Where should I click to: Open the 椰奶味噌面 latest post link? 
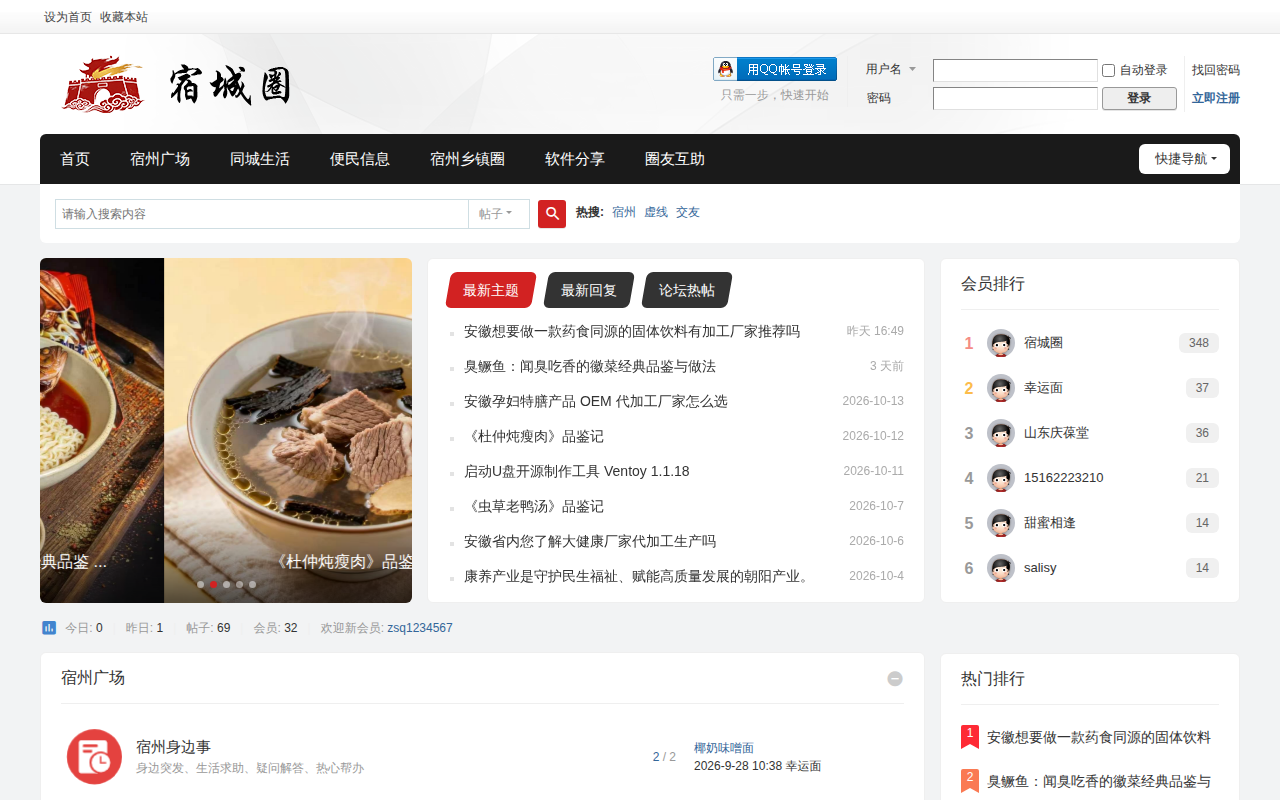724,748
